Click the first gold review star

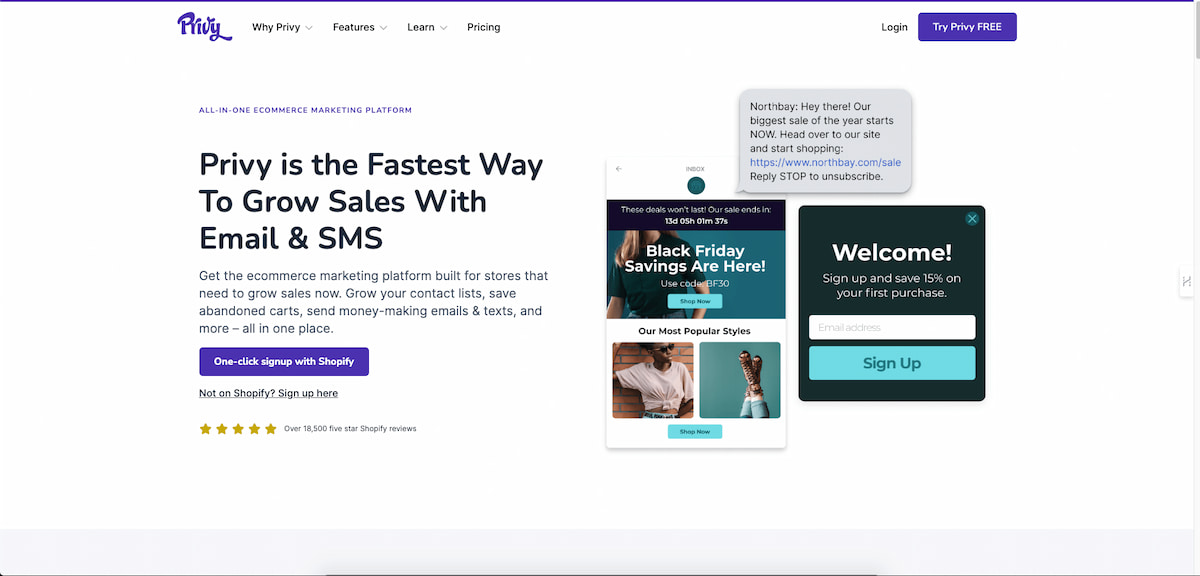(205, 429)
